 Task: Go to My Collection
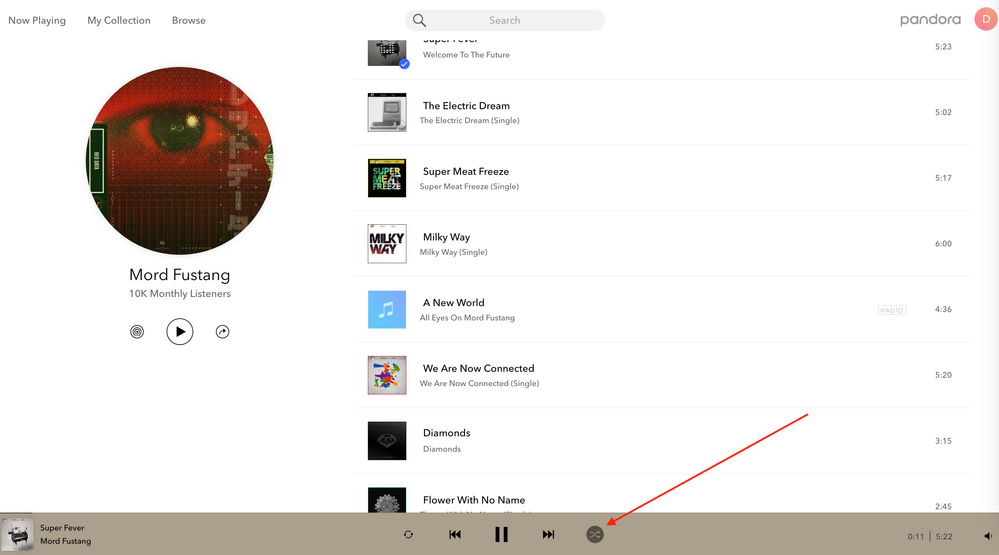pyautogui.click(x=118, y=20)
